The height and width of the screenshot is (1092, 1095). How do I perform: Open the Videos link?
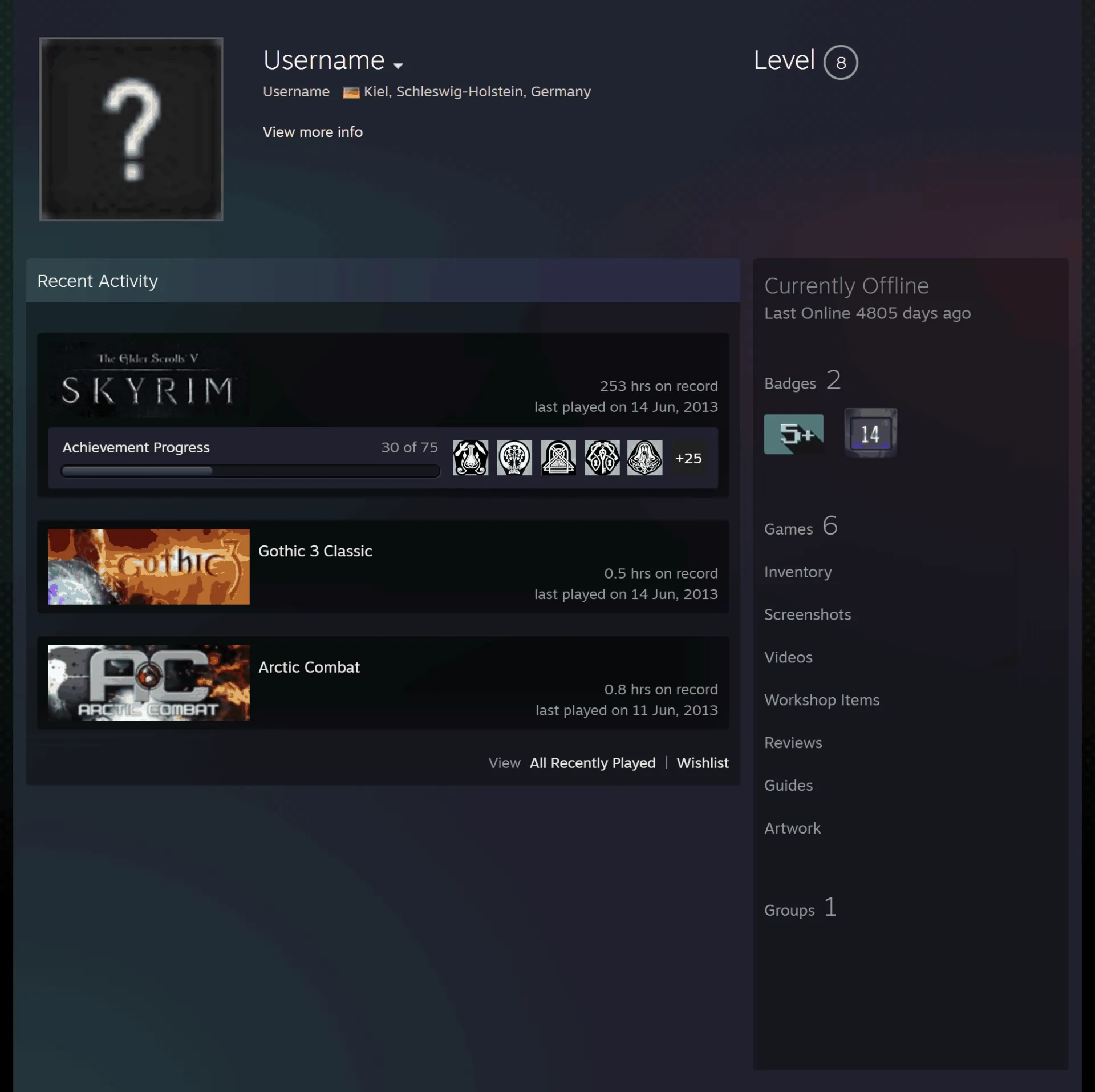[788, 657]
